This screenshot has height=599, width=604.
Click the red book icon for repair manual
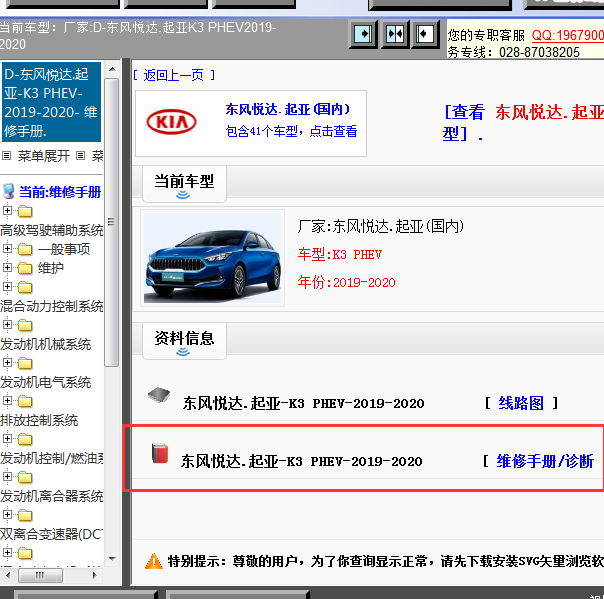pos(160,453)
